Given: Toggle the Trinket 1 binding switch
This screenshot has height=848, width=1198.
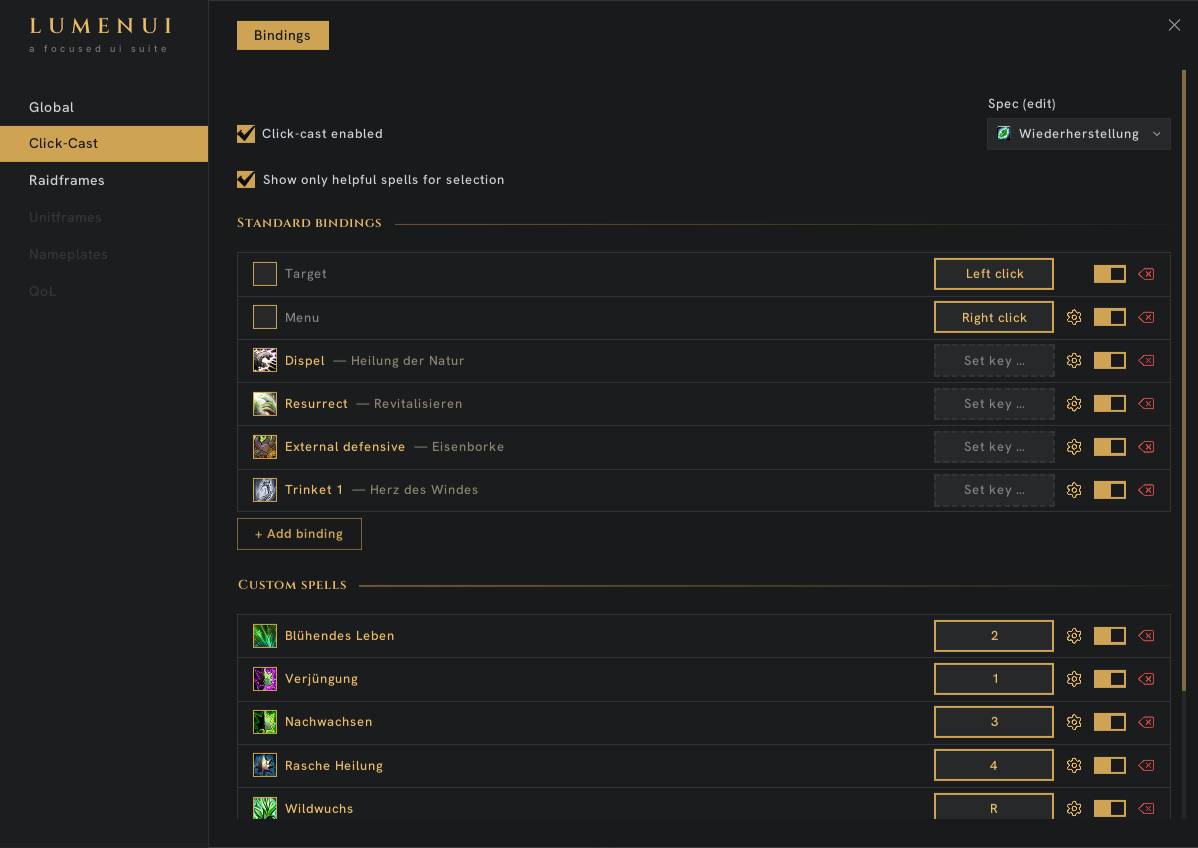Looking at the screenshot, I should coord(1109,490).
